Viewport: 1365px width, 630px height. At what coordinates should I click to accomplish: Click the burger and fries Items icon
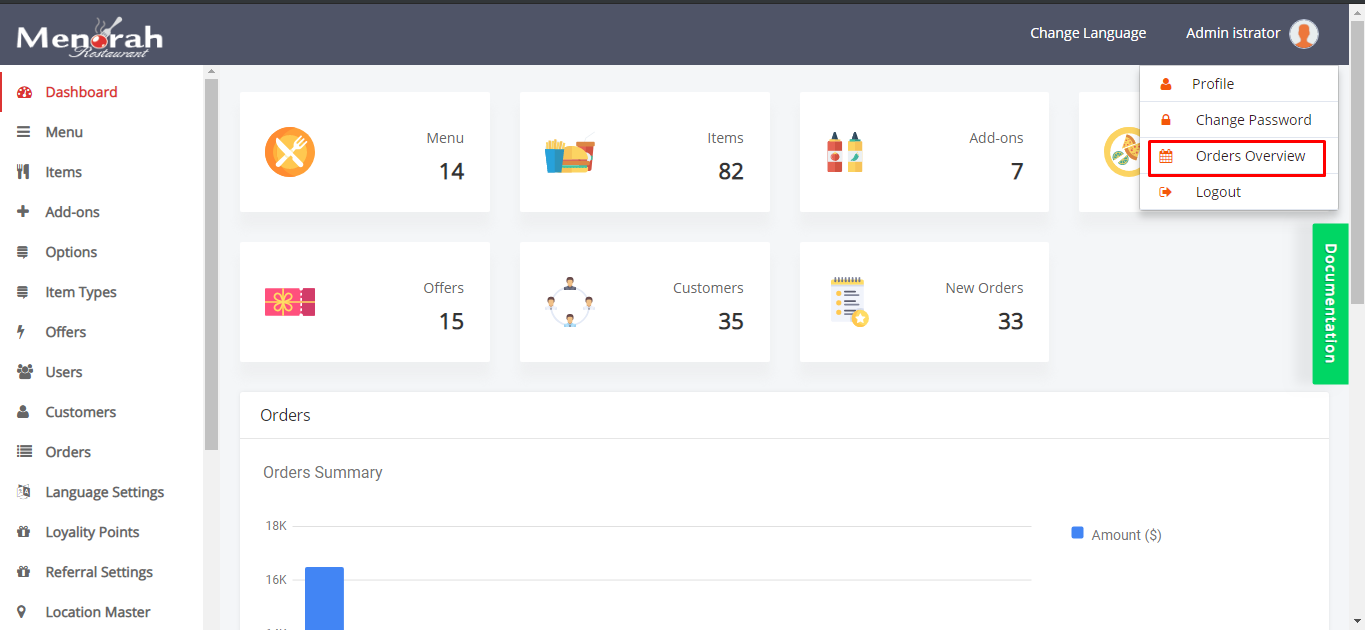coord(570,154)
